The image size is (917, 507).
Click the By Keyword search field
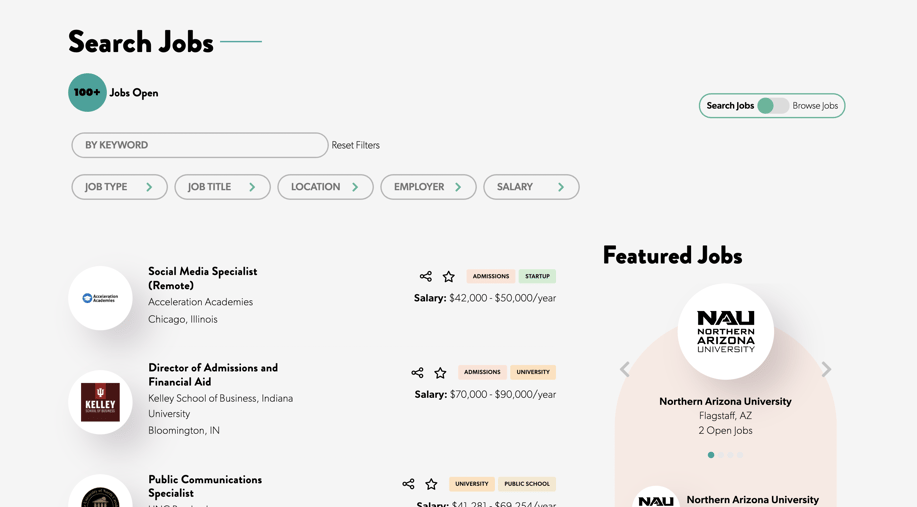click(x=200, y=145)
